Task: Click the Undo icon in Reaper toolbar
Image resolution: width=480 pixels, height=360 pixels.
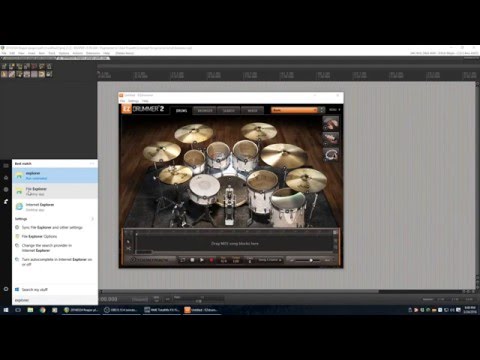Action: 34,66
